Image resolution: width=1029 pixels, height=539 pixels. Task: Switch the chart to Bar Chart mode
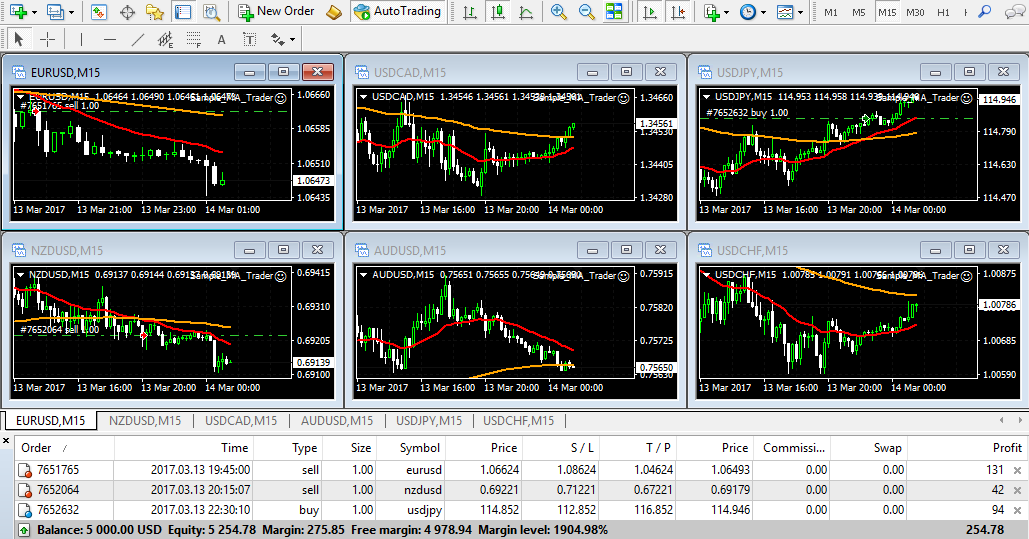pyautogui.click(x=470, y=12)
